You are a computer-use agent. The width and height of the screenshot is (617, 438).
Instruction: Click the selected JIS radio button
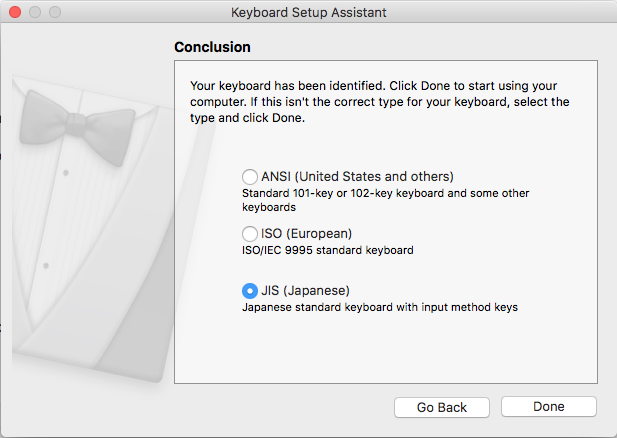(x=249, y=291)
